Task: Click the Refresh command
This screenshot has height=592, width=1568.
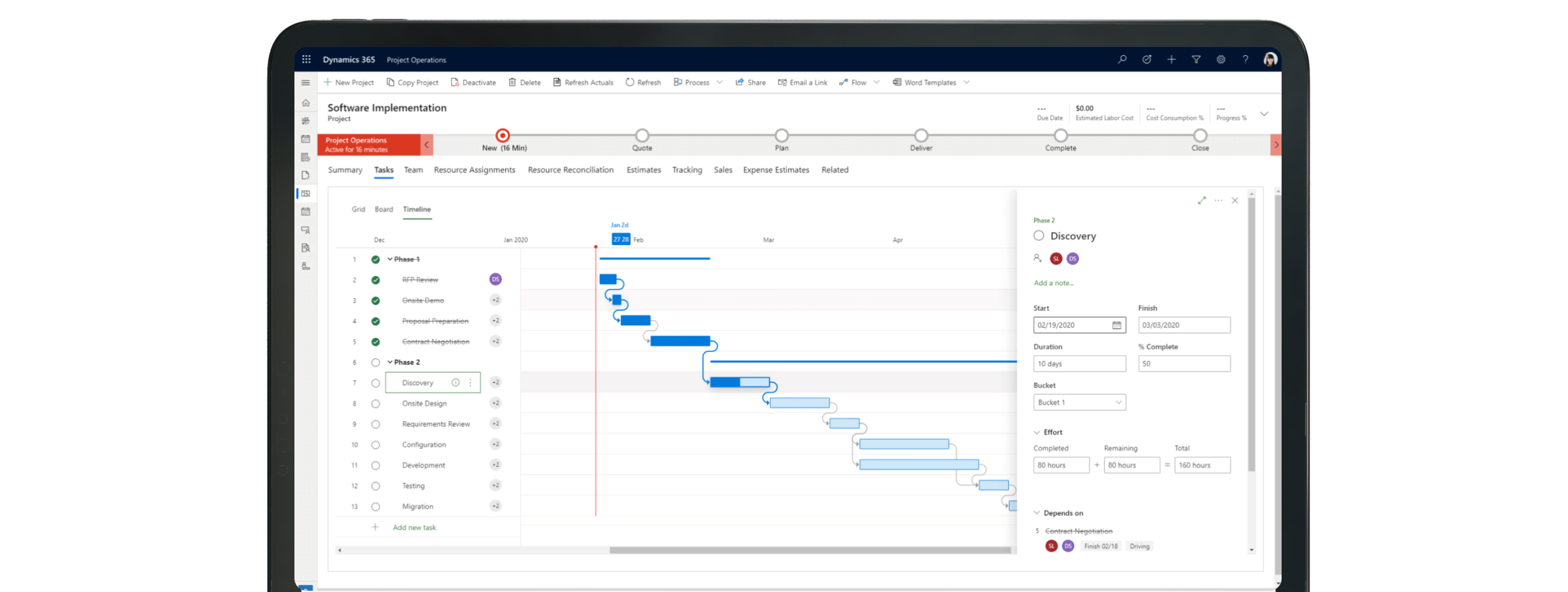Action: (x=643, y=82)
